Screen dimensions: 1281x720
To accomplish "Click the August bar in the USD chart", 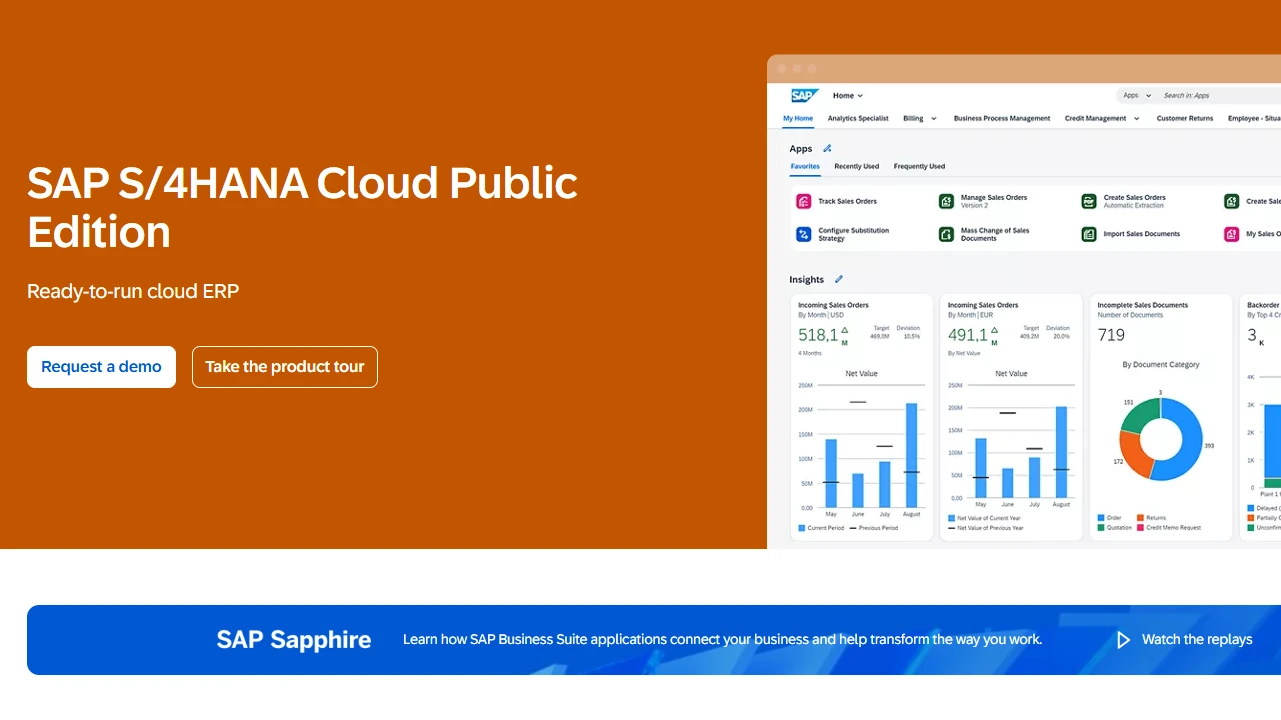I will click(x=912, y=456).
